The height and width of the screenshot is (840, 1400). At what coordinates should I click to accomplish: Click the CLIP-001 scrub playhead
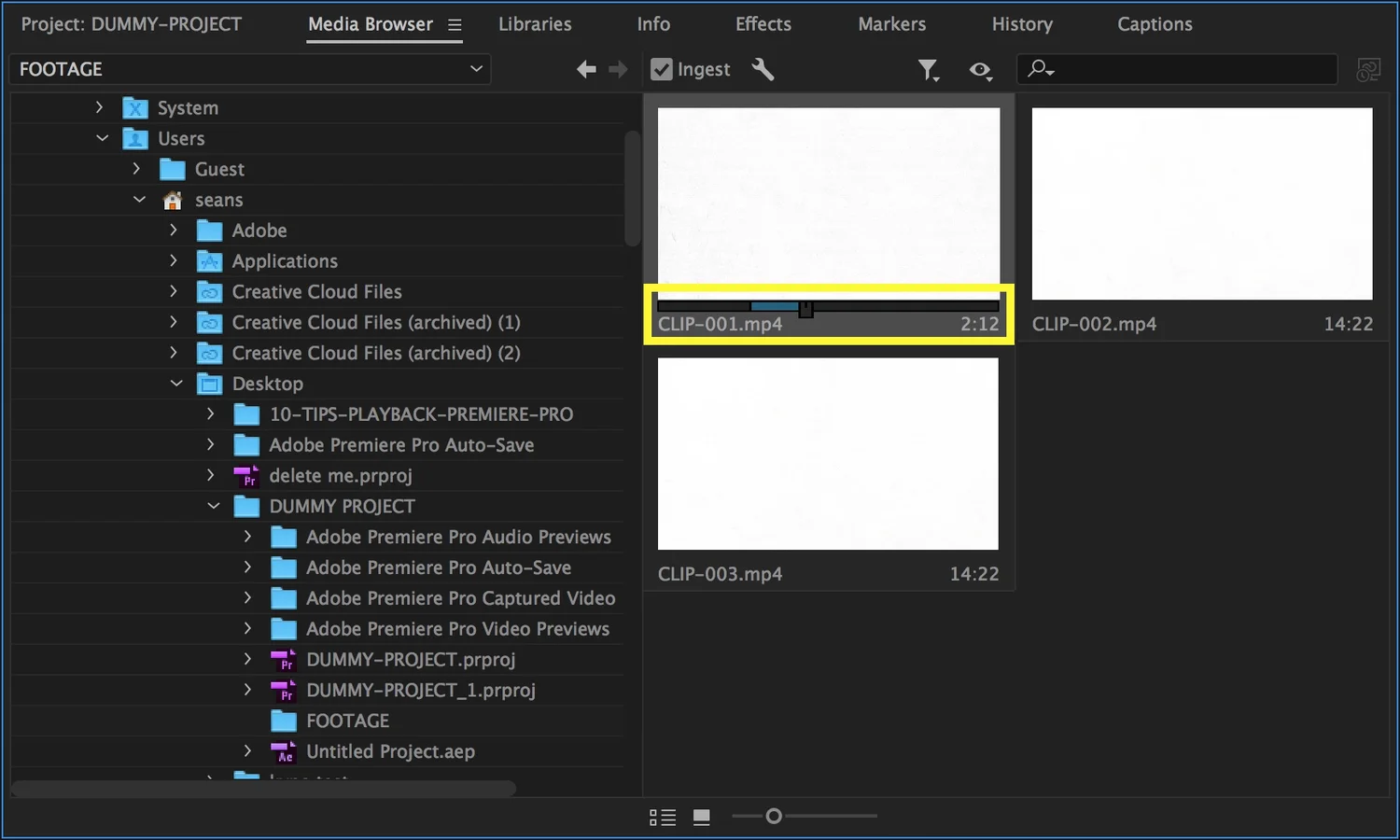pyautogui.click(x=805, y=309)
